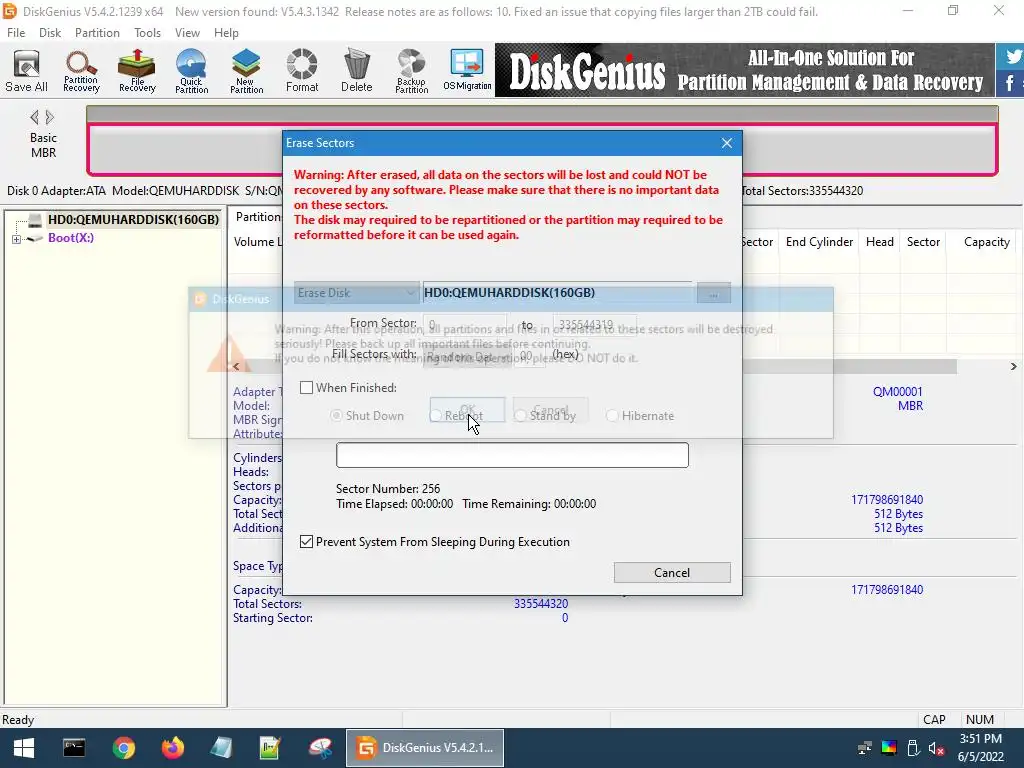The width and height of the screenshot is (1024, 768).
Task: Open the Help menu
Action: pyautogui.click(x=226, y=33)
